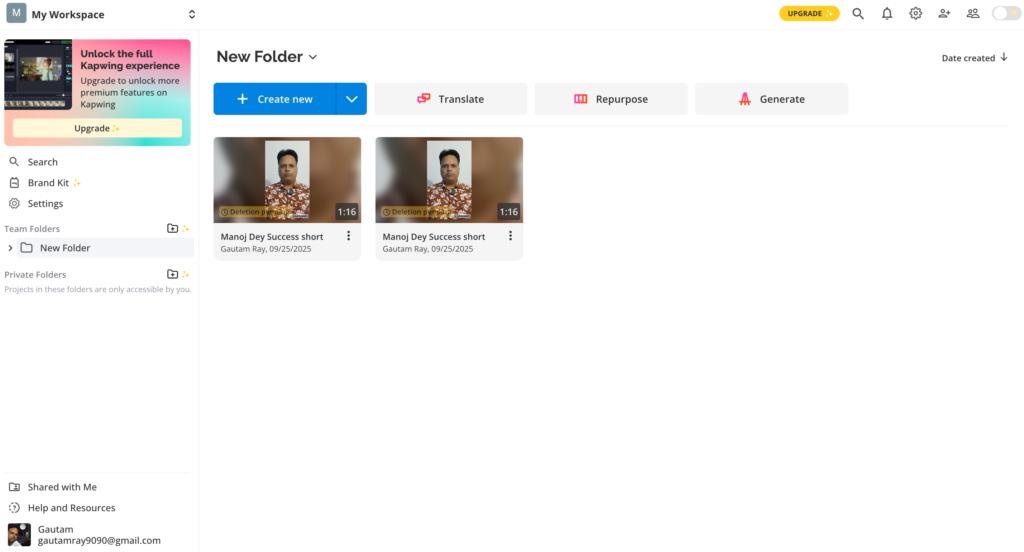Image resolution: width=1024 pixels, height=552 pixels.
Task: Click the Upgrade button in promo banner
Action: [x=97, y=128]
